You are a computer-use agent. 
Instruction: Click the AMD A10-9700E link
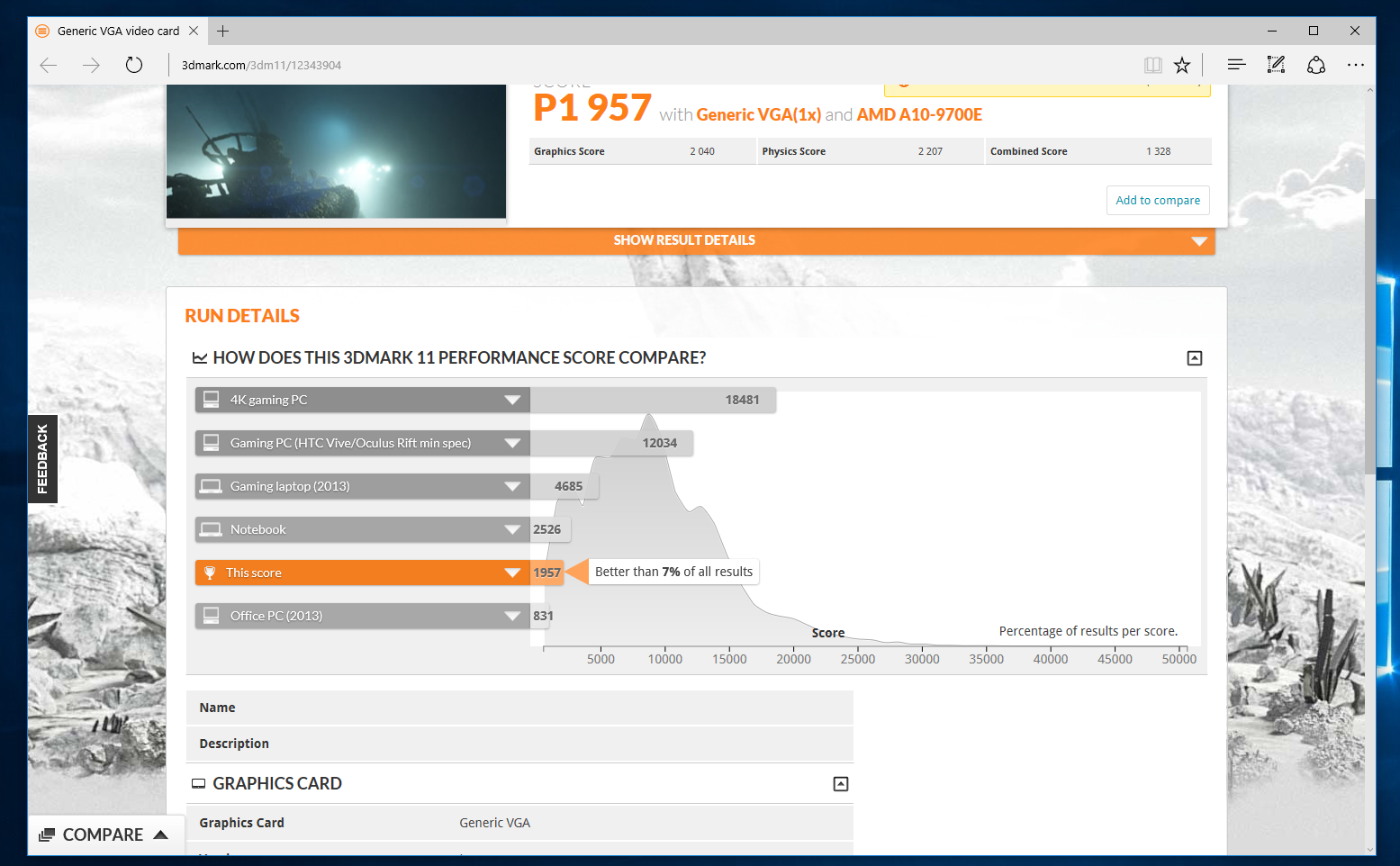(x=919, y=114)
